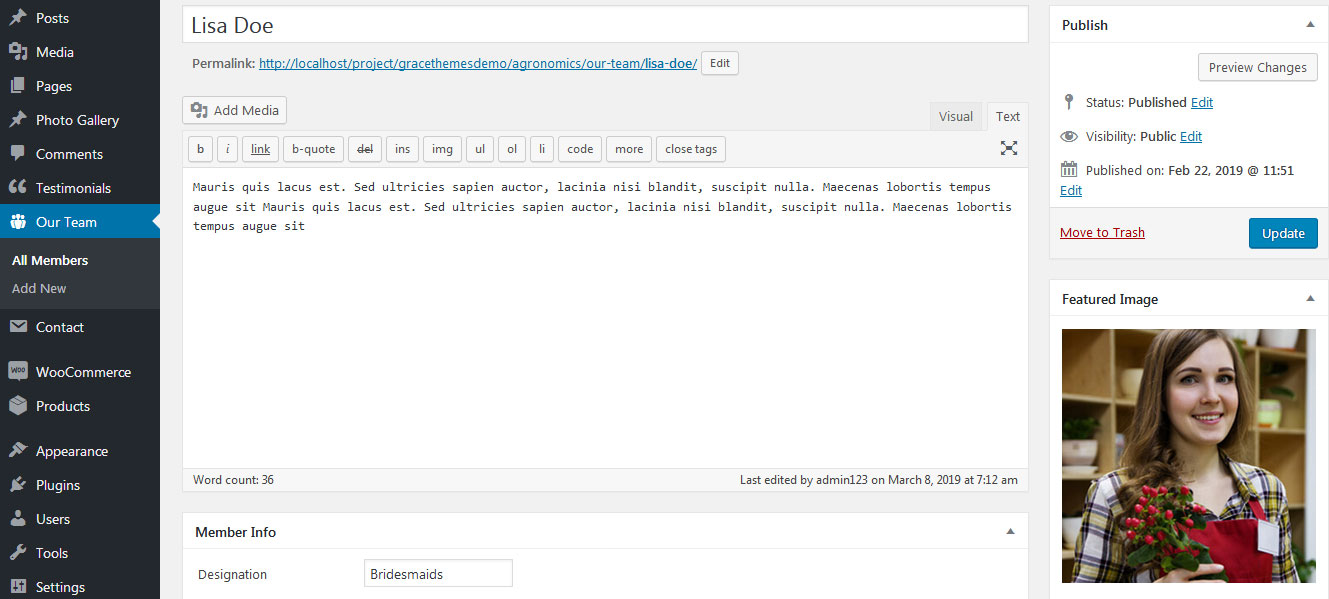The image size is (1329, 599).
Task: Open the lisa-doe permalink URL
Action: [x=478, y=63]
